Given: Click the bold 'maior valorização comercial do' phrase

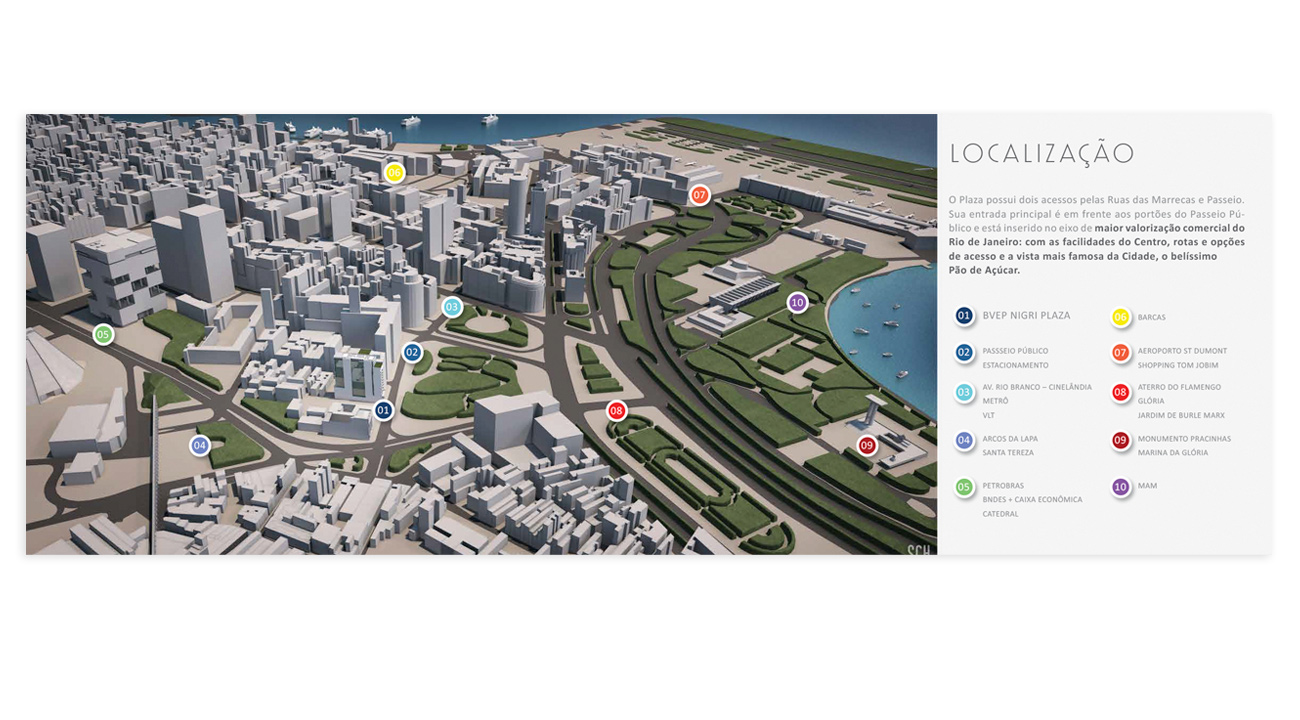Looking at the screenshot, I should [1169, 228].
